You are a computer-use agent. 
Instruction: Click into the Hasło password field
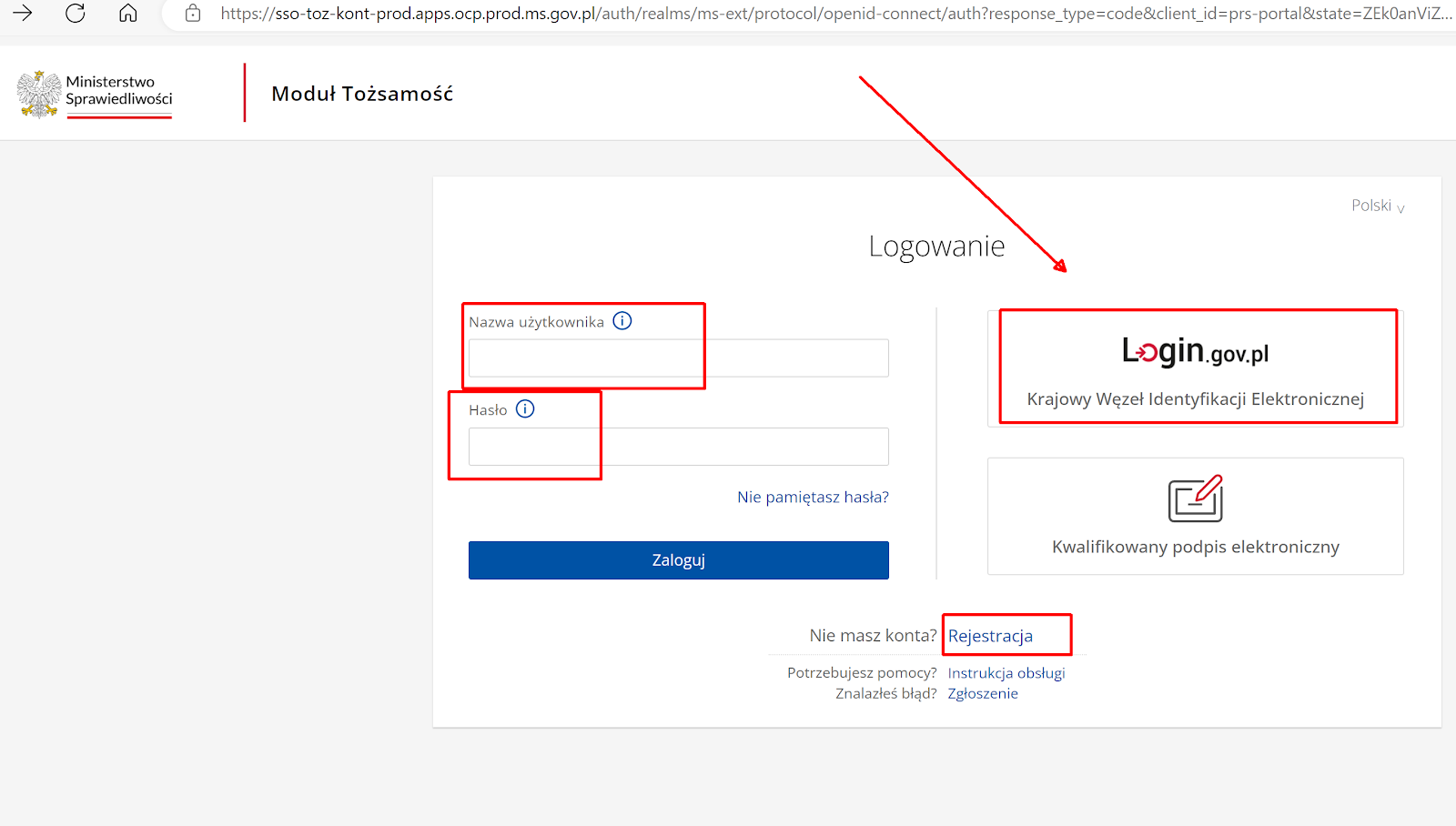679,447
